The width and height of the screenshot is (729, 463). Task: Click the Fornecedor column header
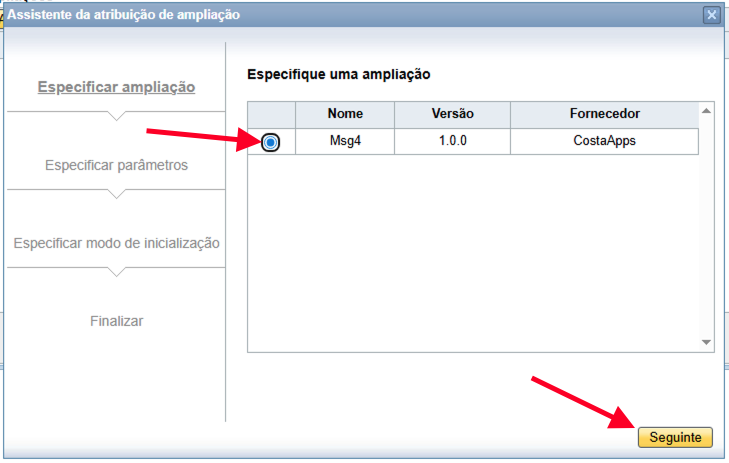pos(604,114)
